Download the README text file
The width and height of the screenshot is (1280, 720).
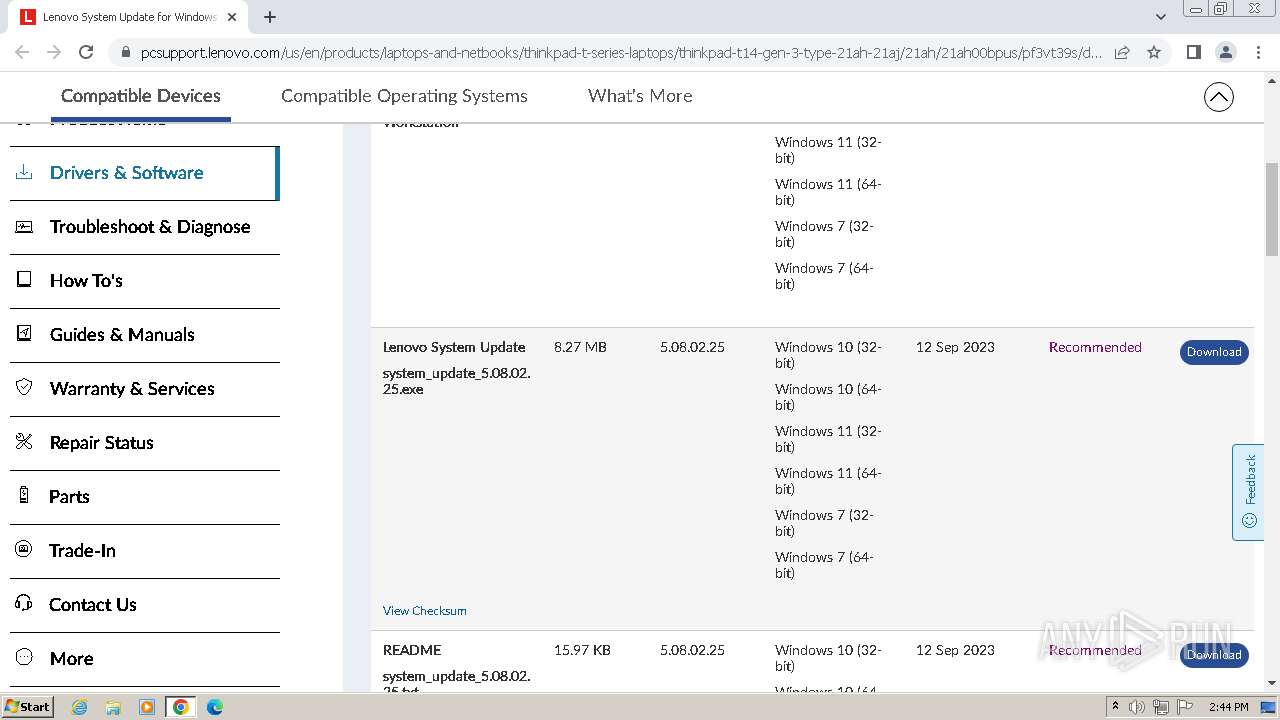coord(1214,655)
